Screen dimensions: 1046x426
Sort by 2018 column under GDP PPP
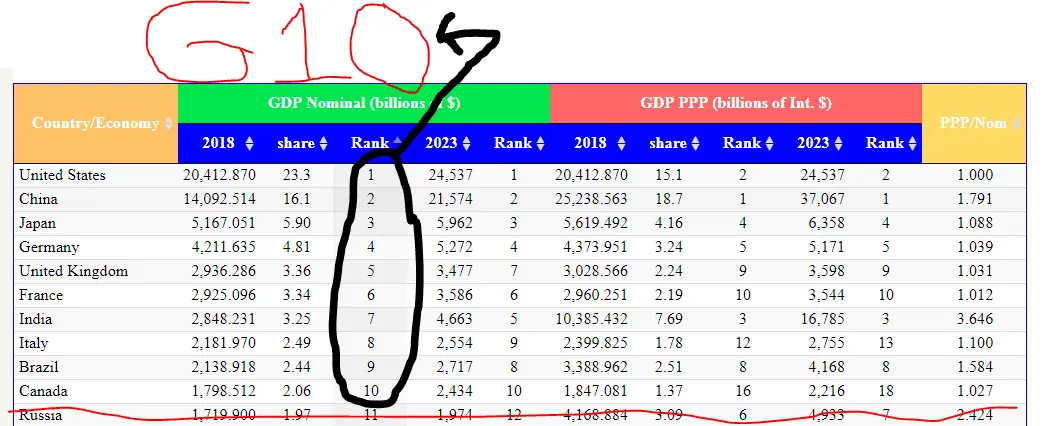tap(600, 143)
